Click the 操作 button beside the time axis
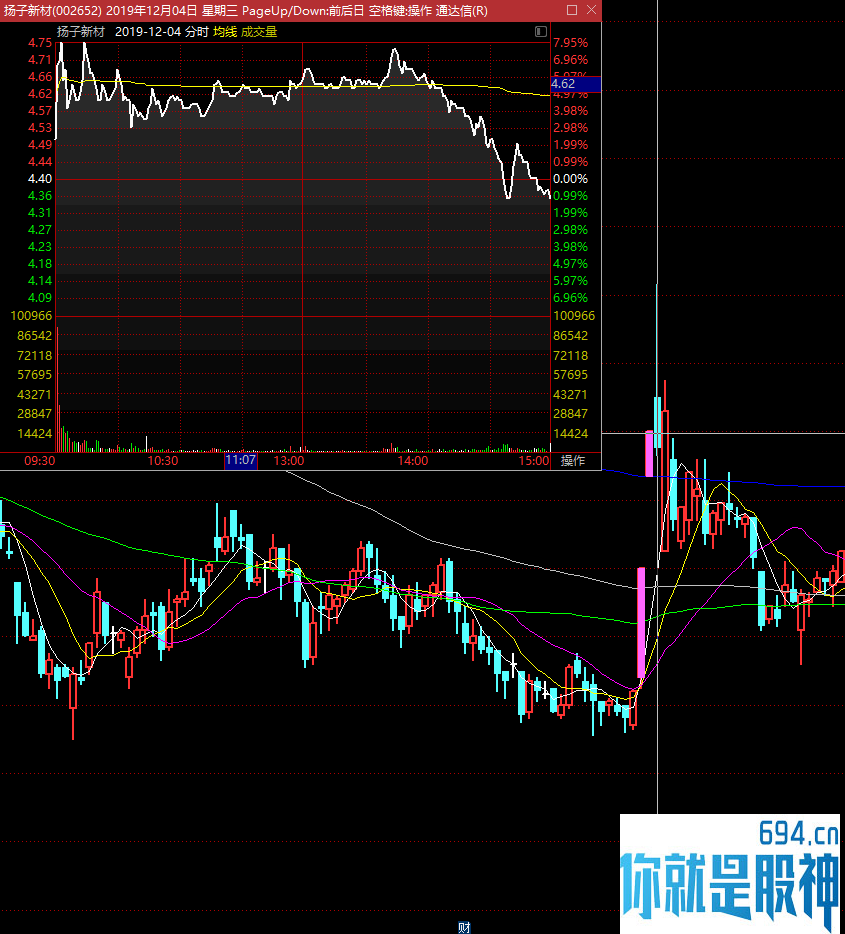845x934 pixels. [573, 460]
